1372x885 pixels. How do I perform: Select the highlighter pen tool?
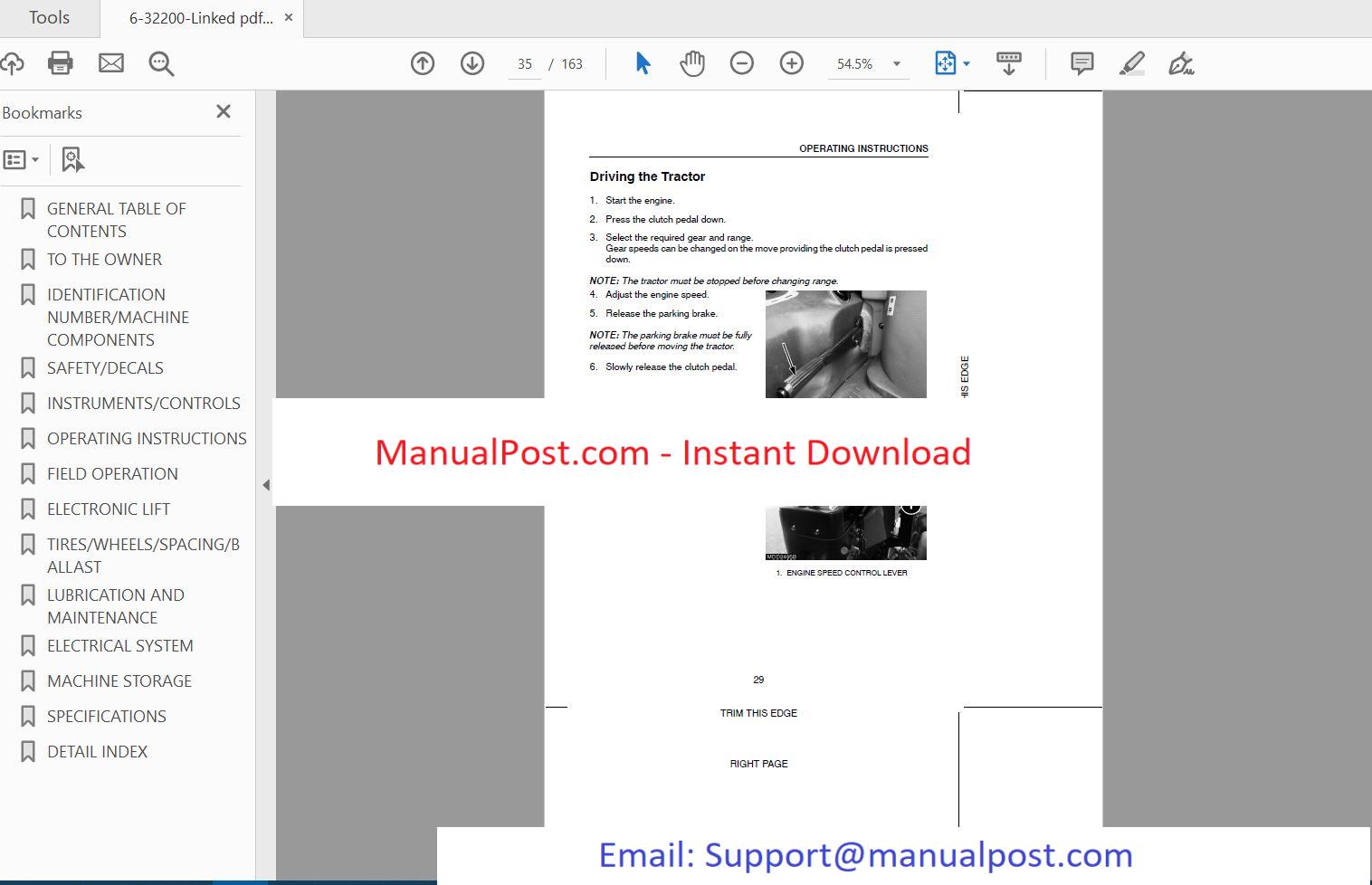(x=1131, y=63)
